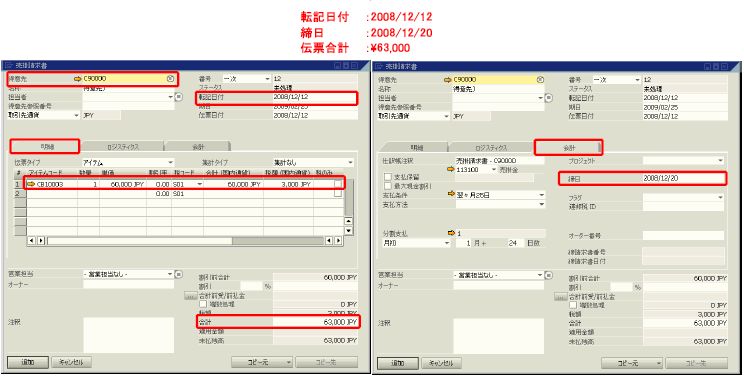Image resolution: width=744 pixels, height=376 pixels.
Task: Click the 締日 date field
Action: point(684,179)
